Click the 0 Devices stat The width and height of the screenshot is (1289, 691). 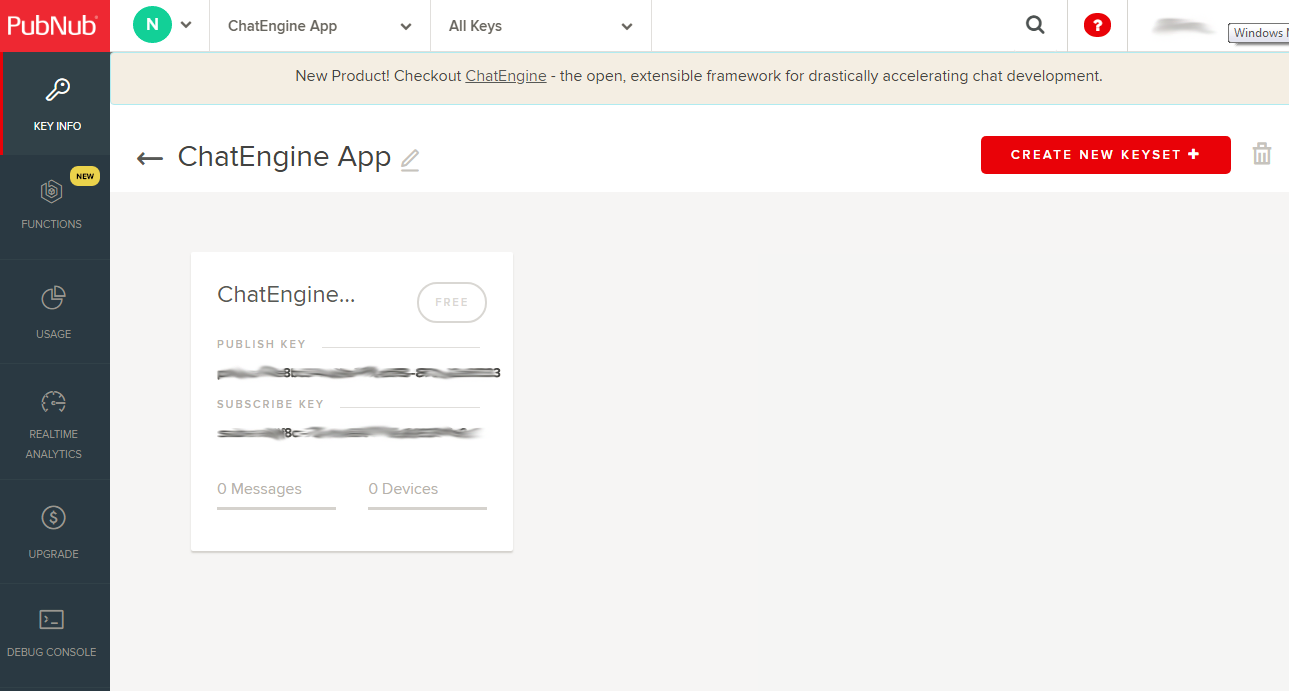coord(403,489)
